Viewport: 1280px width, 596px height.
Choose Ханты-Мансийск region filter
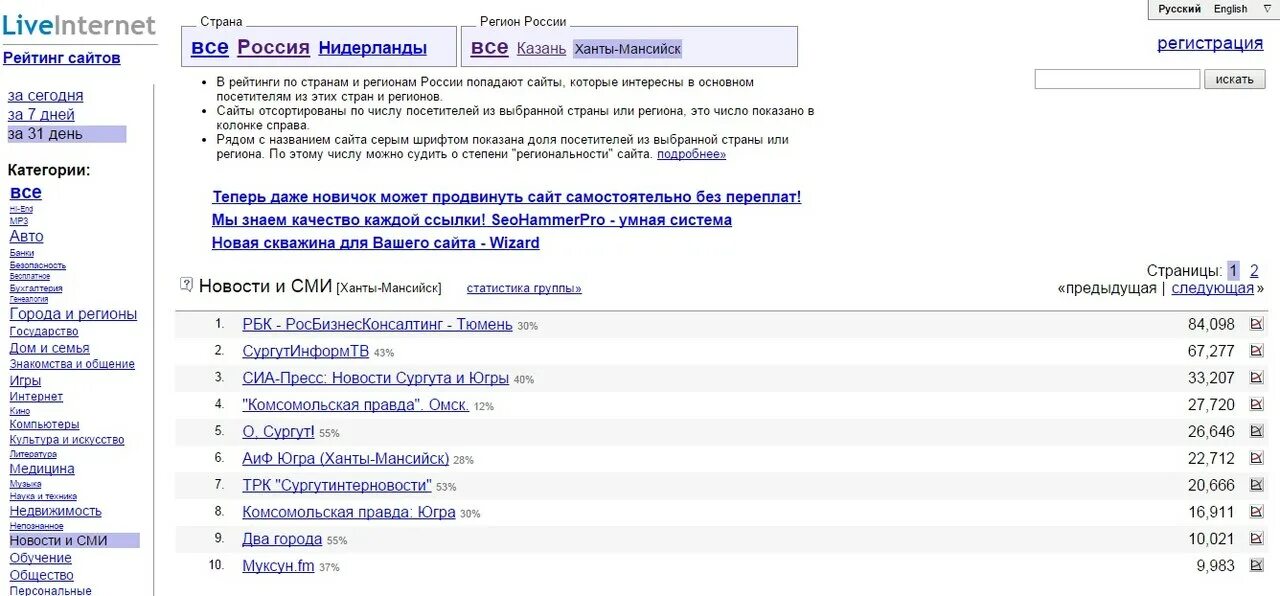tap(628, 49)
